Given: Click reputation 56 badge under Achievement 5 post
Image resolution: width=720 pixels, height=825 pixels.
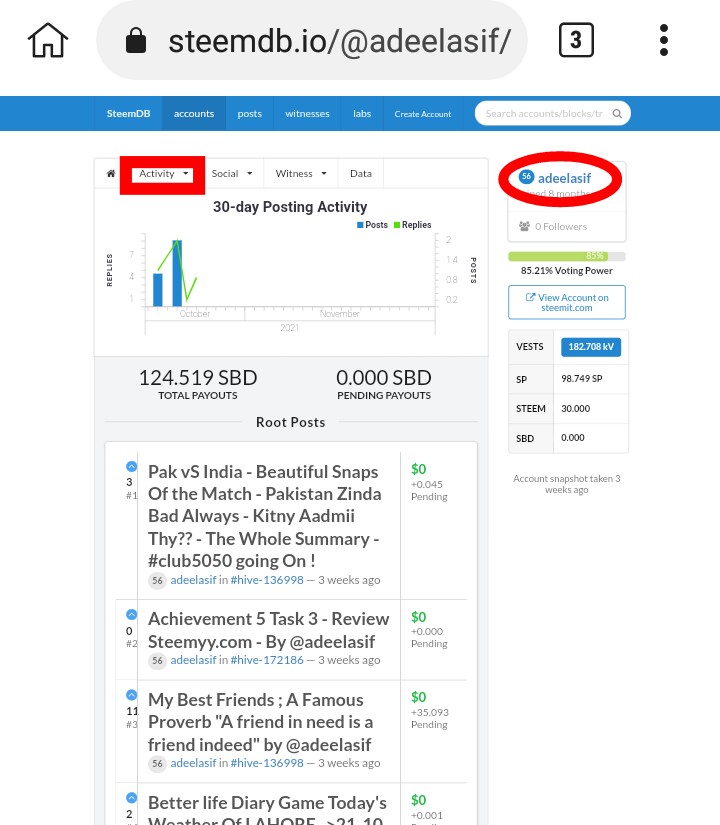Looking at the screenshot, I should (x=157, y=661).
